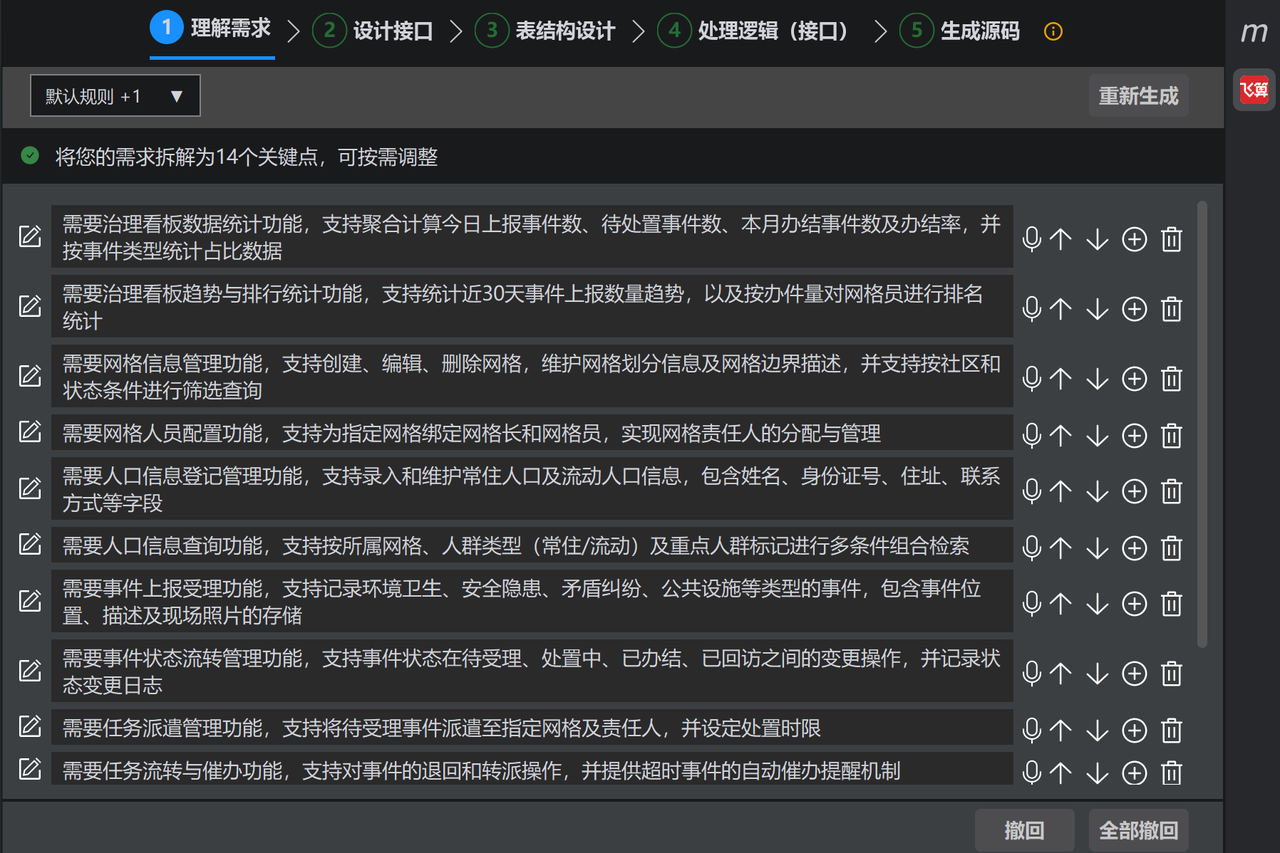Edit the 任务流转与催办功能 requirement

coord(30,768)
